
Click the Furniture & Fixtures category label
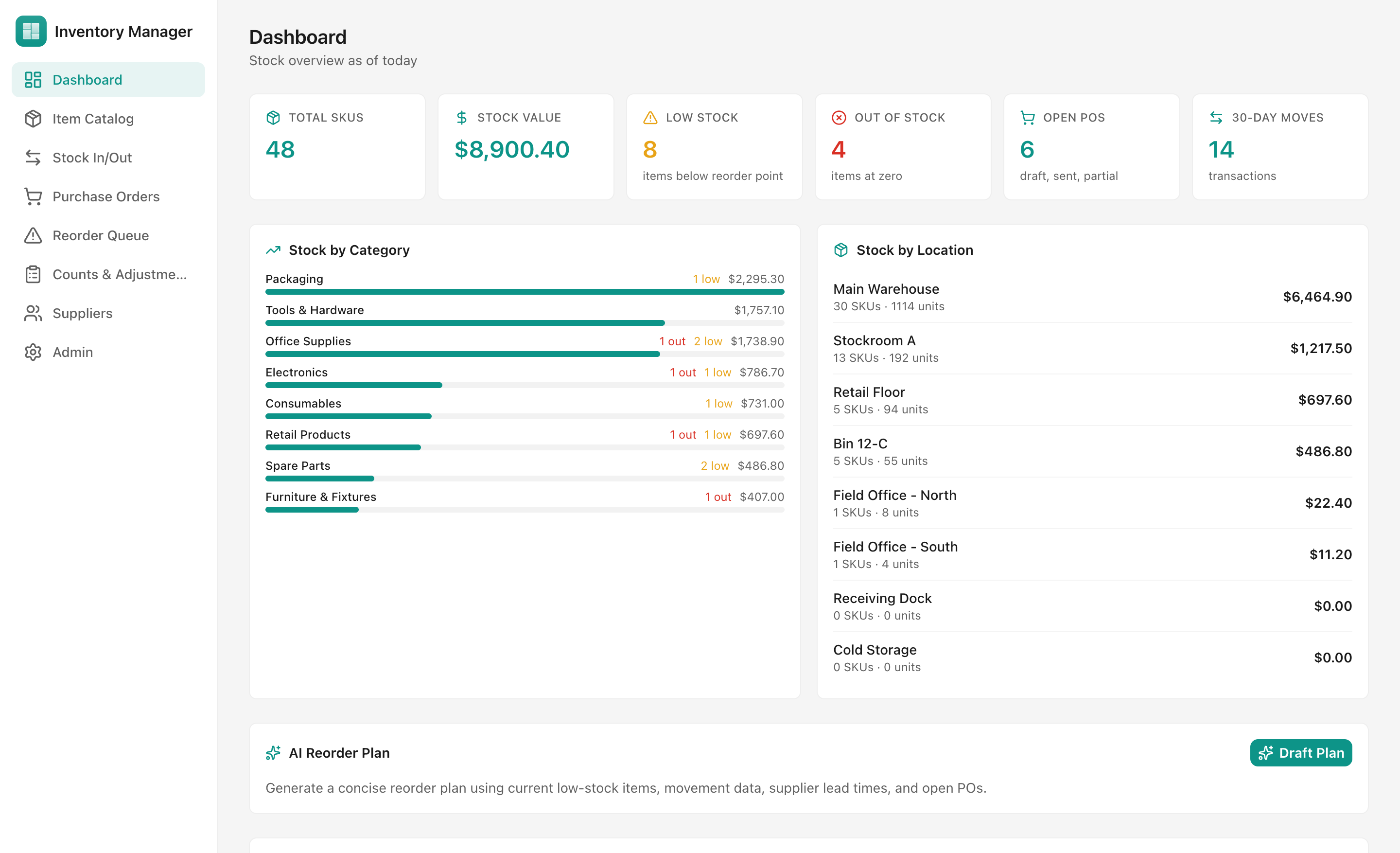coord(321,497)
